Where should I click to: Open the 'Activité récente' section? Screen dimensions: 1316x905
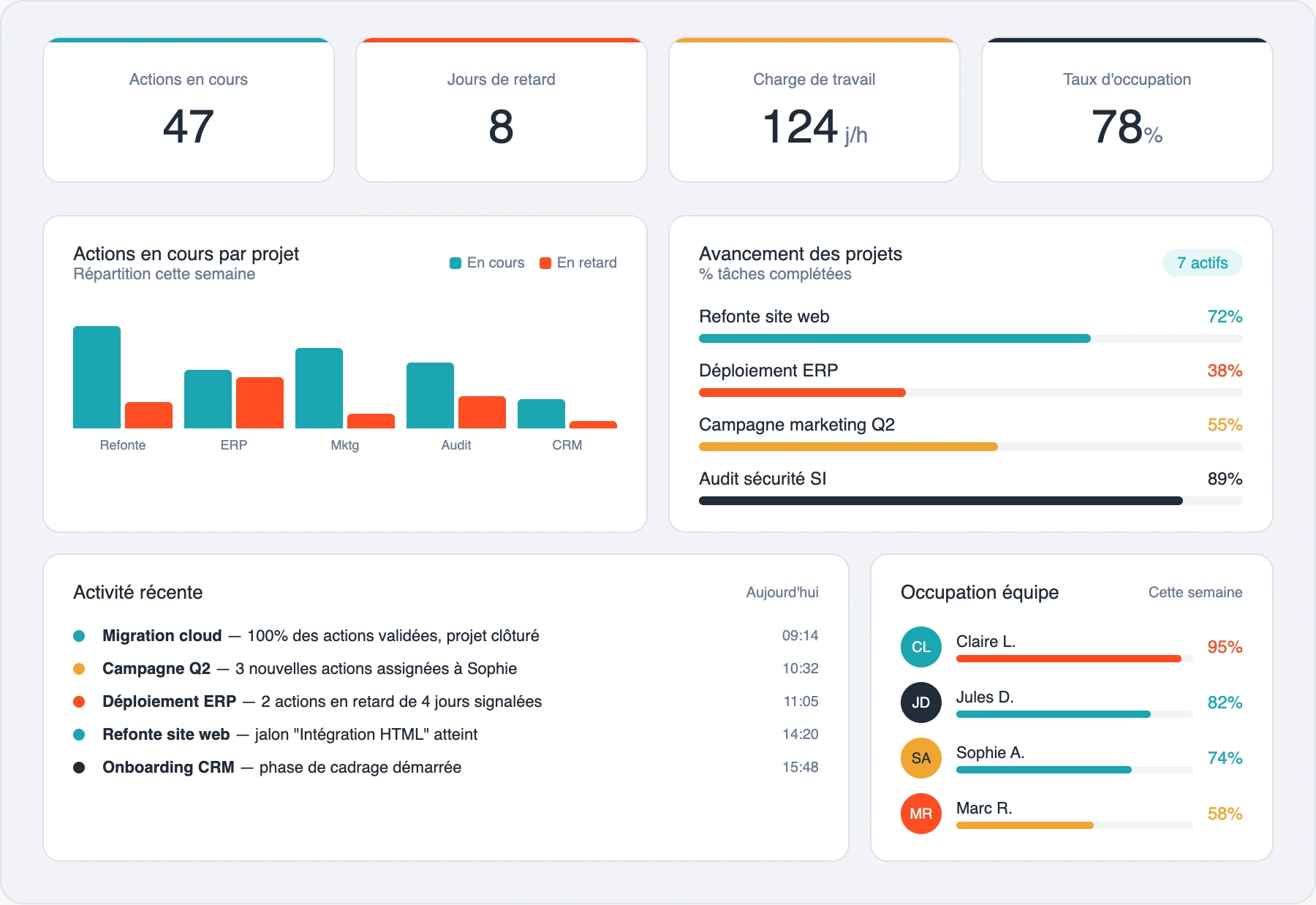click(x=137, y=592)
